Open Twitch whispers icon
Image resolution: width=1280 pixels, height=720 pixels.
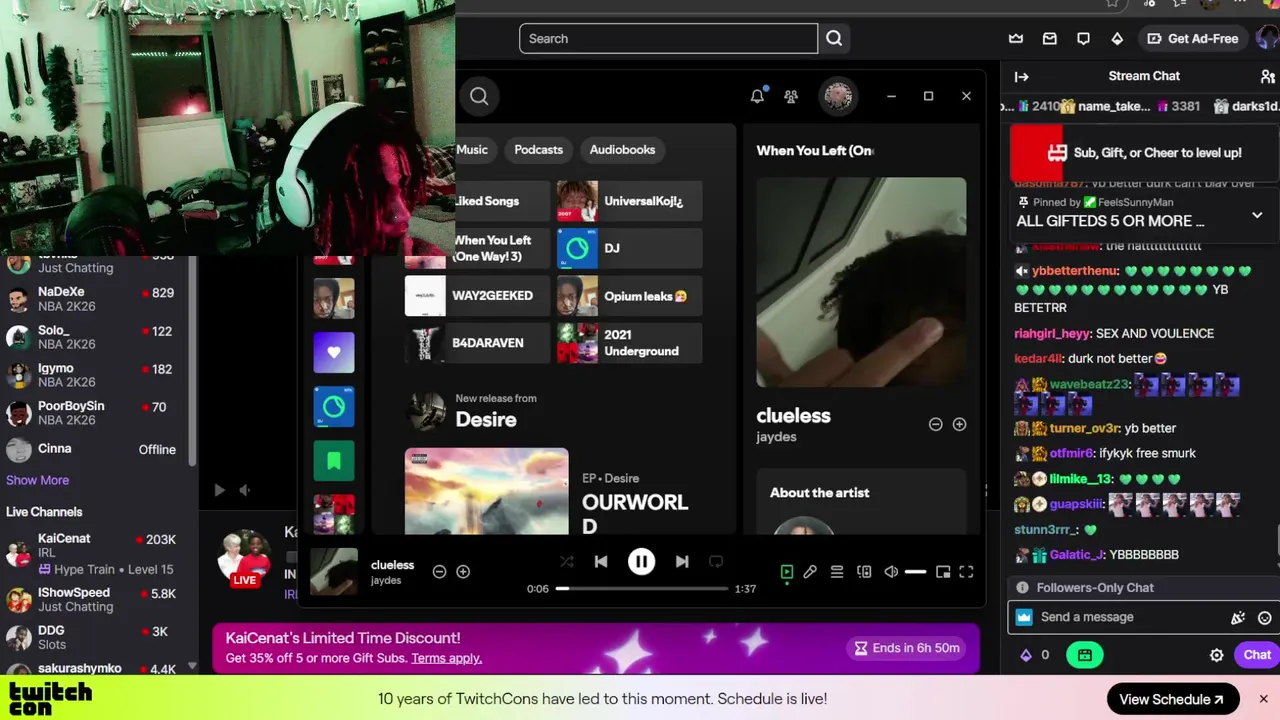(1083, 38)
